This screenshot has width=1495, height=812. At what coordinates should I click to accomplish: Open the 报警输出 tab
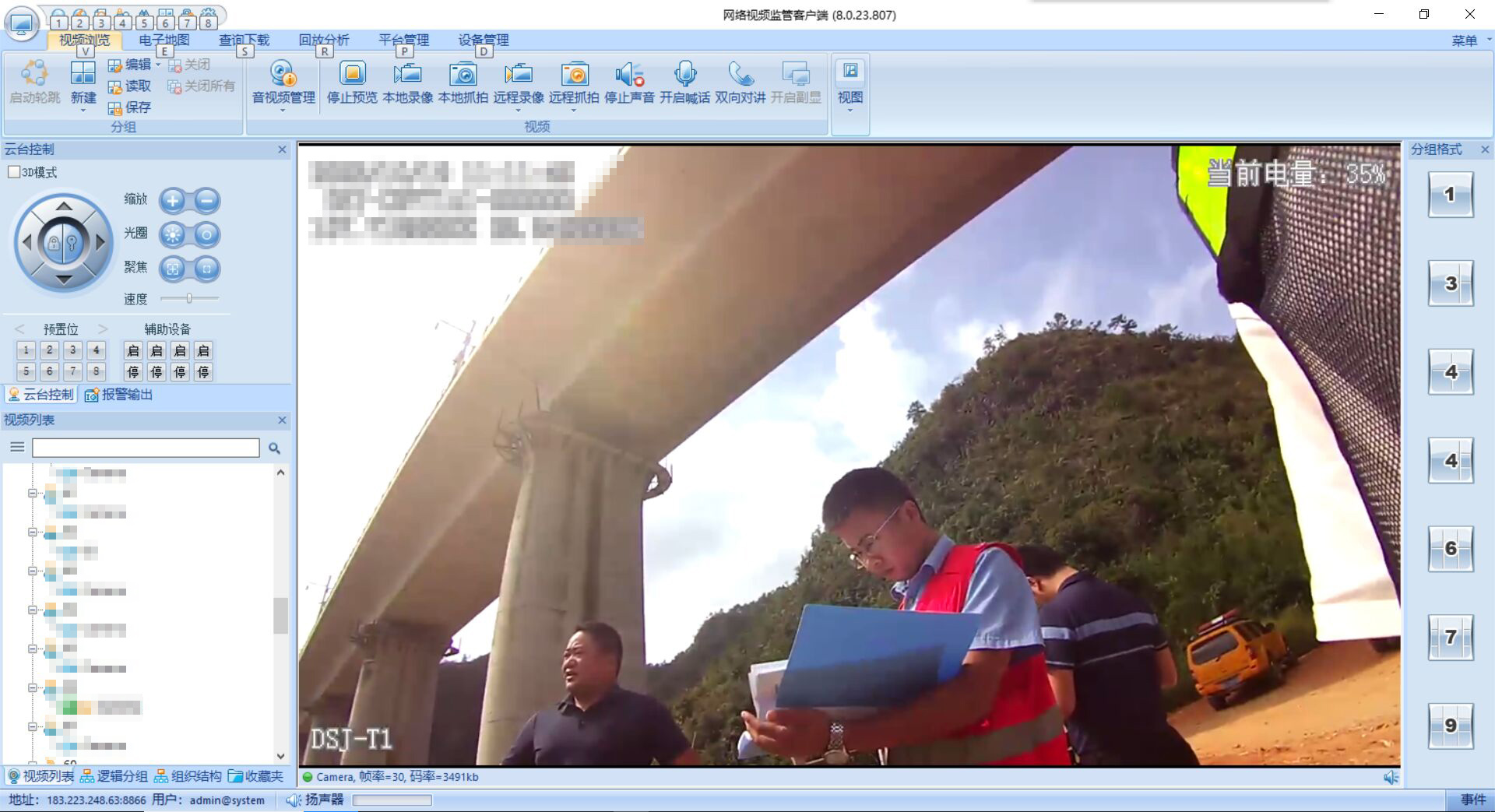[x=119, y=395]
